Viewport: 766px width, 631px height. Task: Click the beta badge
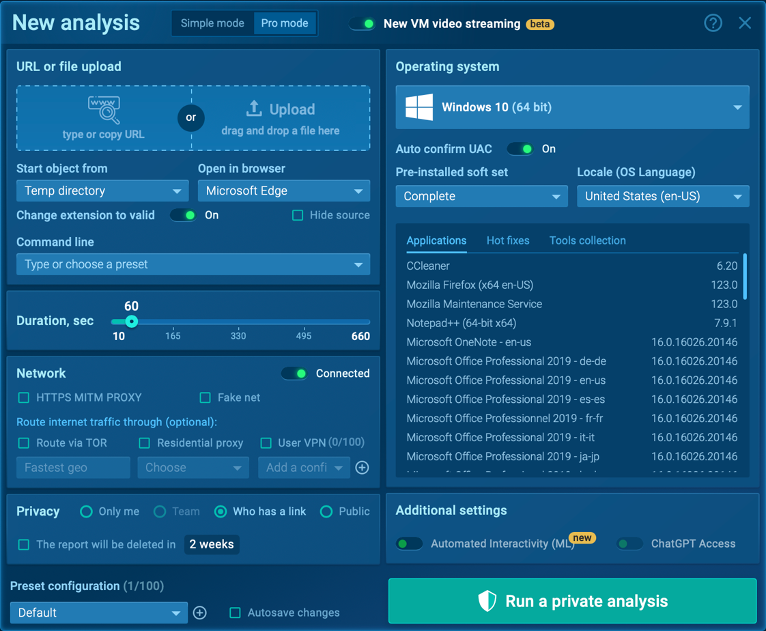point(540,24)
